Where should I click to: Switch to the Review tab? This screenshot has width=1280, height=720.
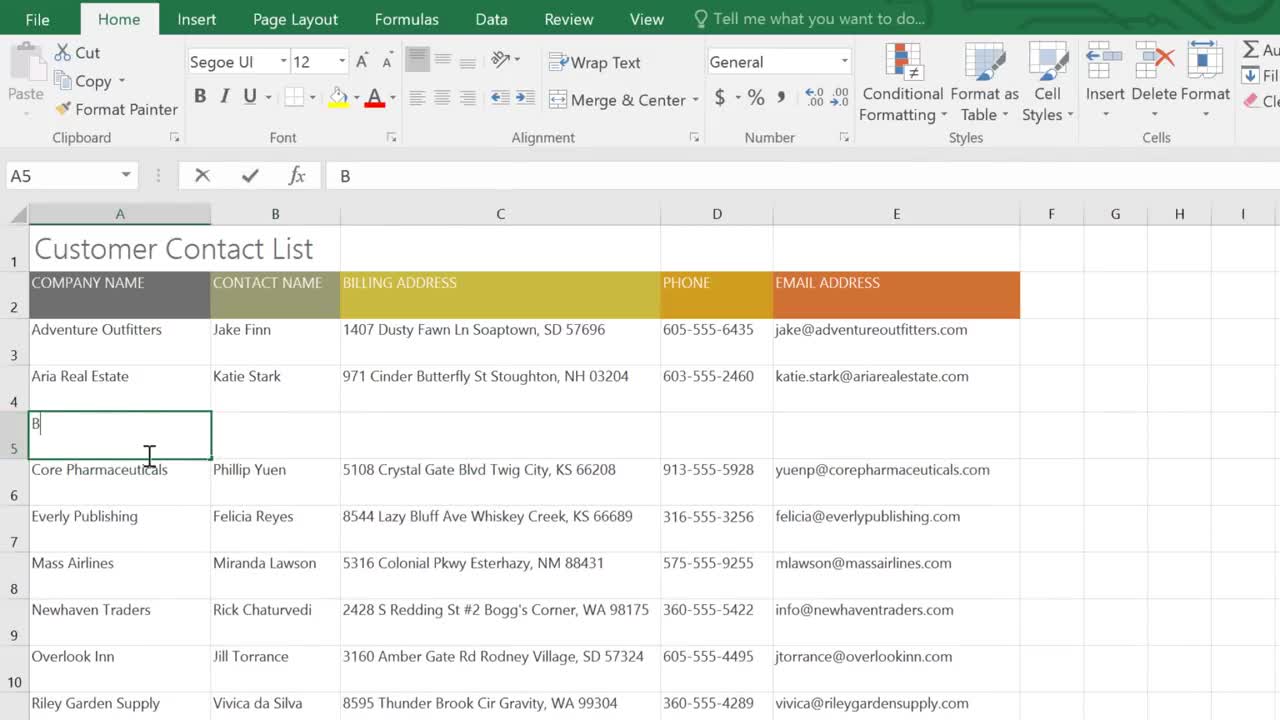coord(568,19)
